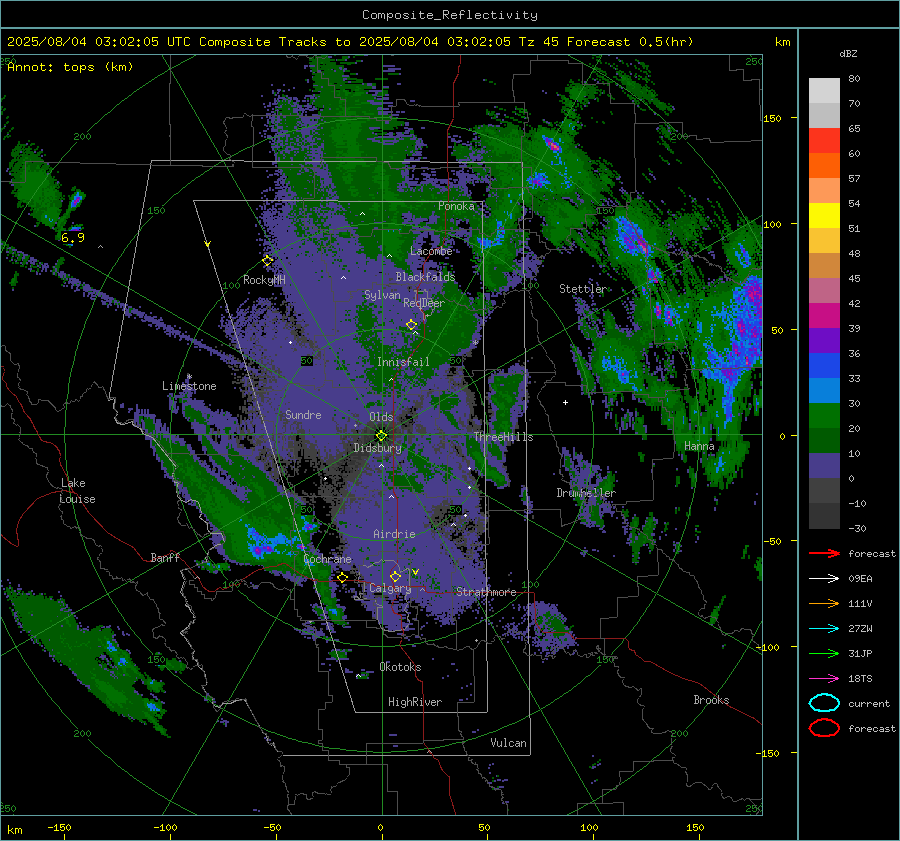The height and width of the screenshot is (841, 900).
Task: Select the green 31JP track arrow
Action: (824, 653)
